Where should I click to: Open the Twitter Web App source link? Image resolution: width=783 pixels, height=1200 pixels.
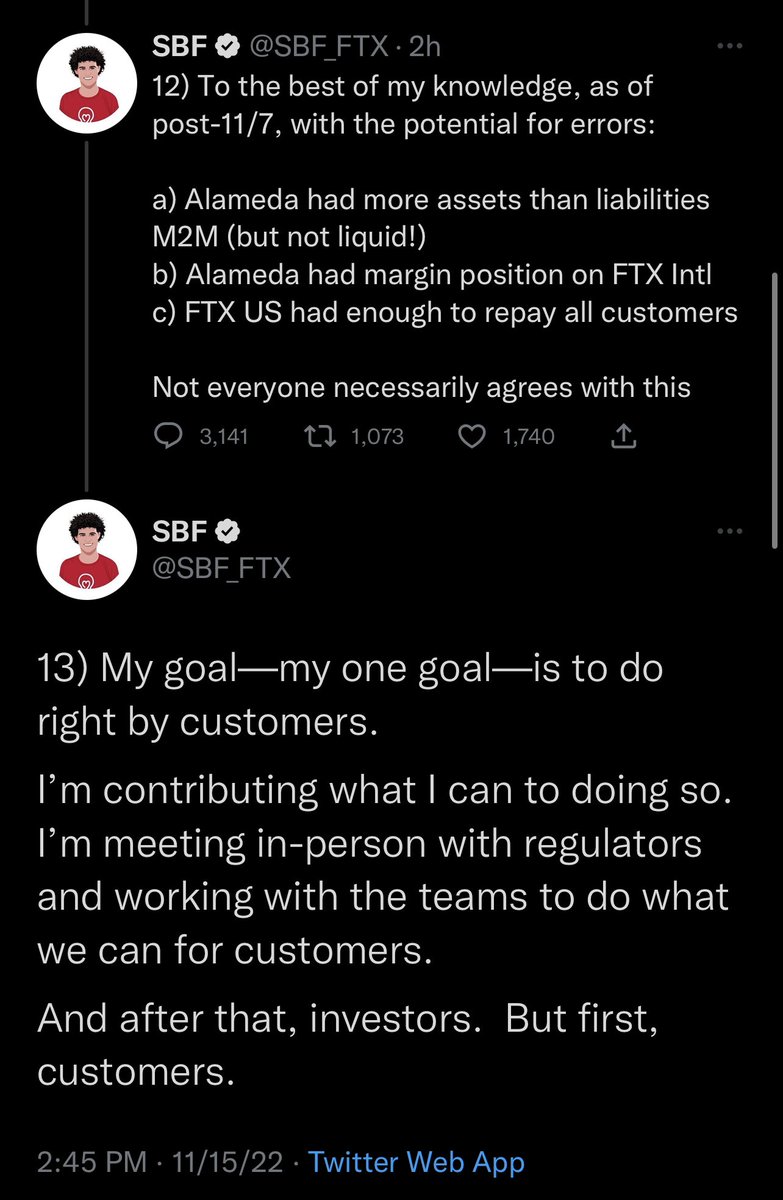416,1162
